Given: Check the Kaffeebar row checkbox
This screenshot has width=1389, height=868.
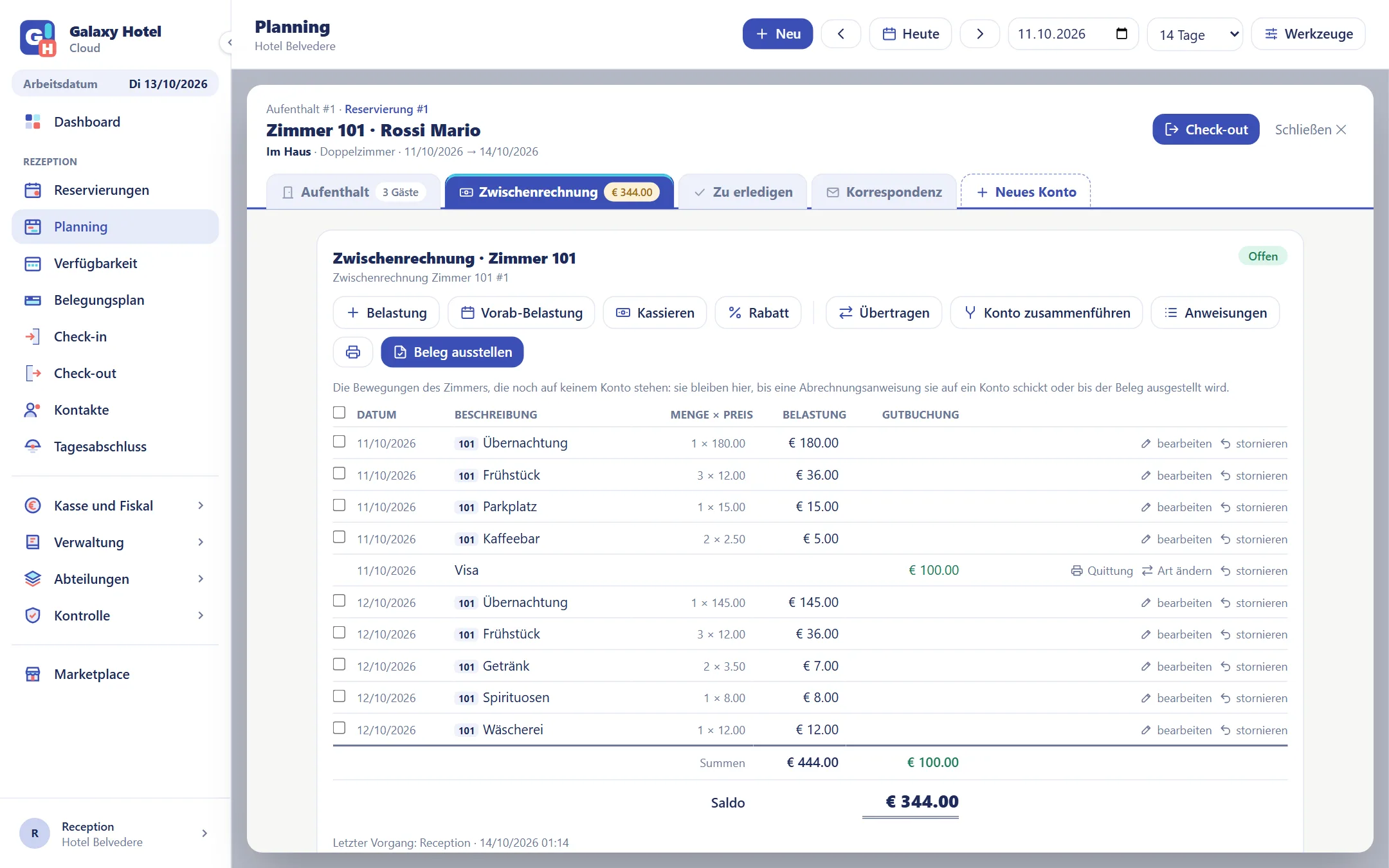Looking at the screenshot, I should [x=339, y=537].
